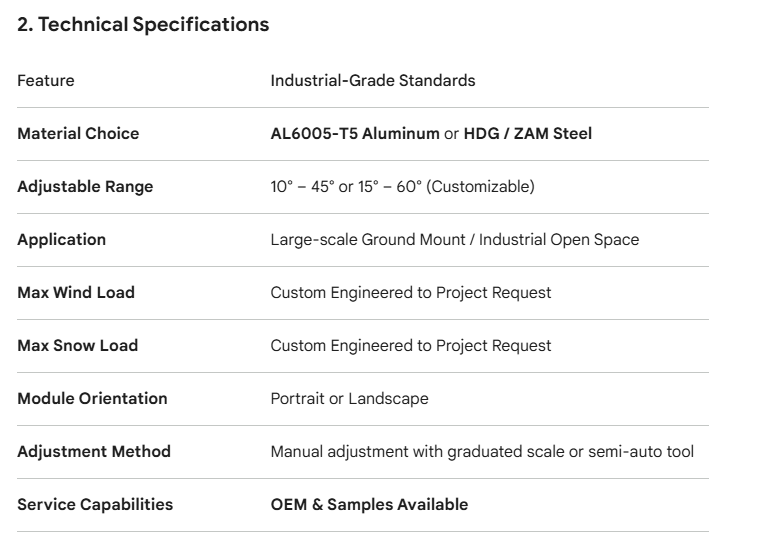770x537 pixels.
Task: Click the "2. Technical Specifications" heading
Action: 143,26
